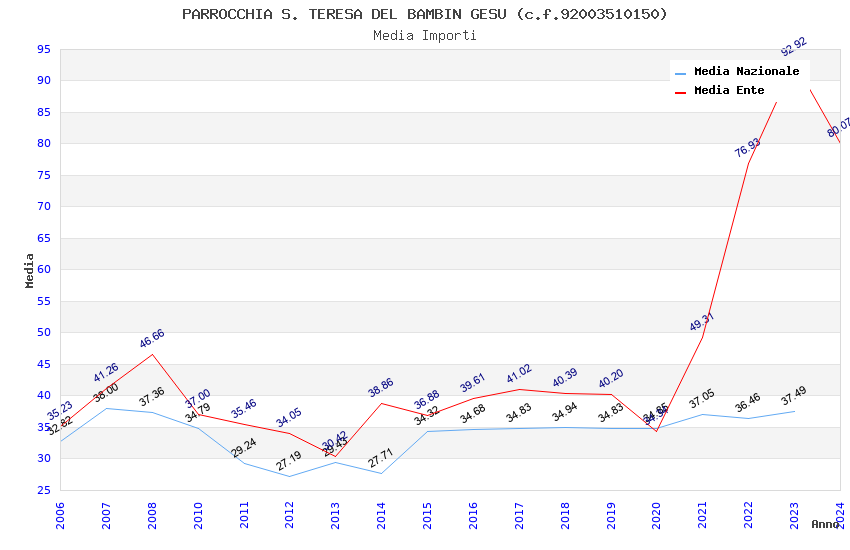Click the blue Media Nazionale legend swatch
Screen dimensions: 850x550
pos(680,73)
